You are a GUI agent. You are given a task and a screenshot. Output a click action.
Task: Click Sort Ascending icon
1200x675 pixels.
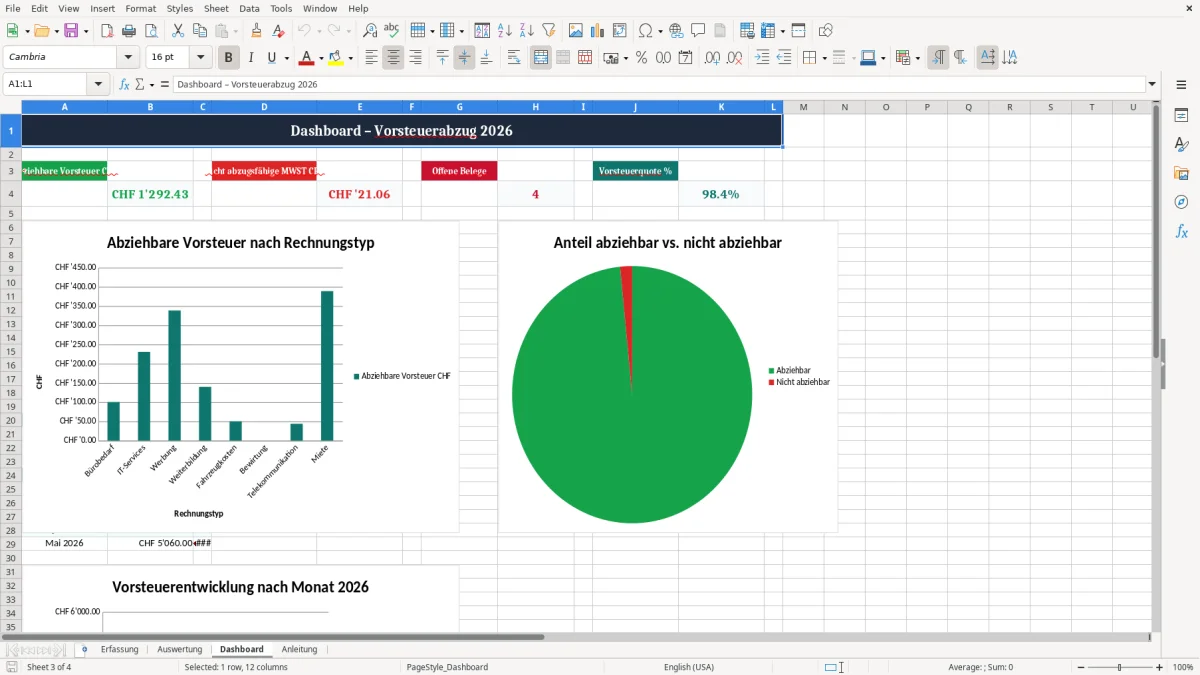(x=505, y=31)
